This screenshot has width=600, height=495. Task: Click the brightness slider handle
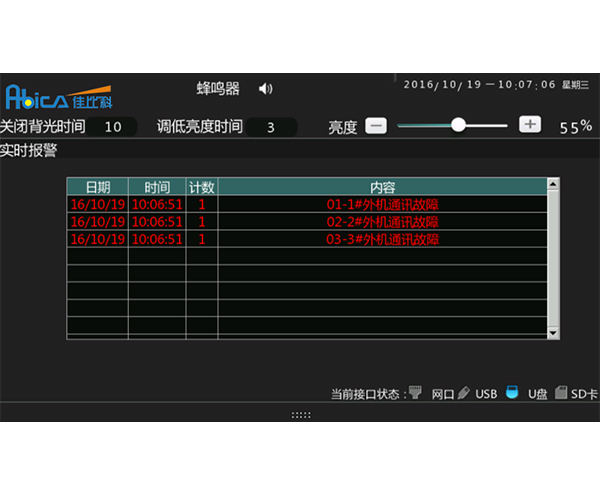[x=458, y=125]
